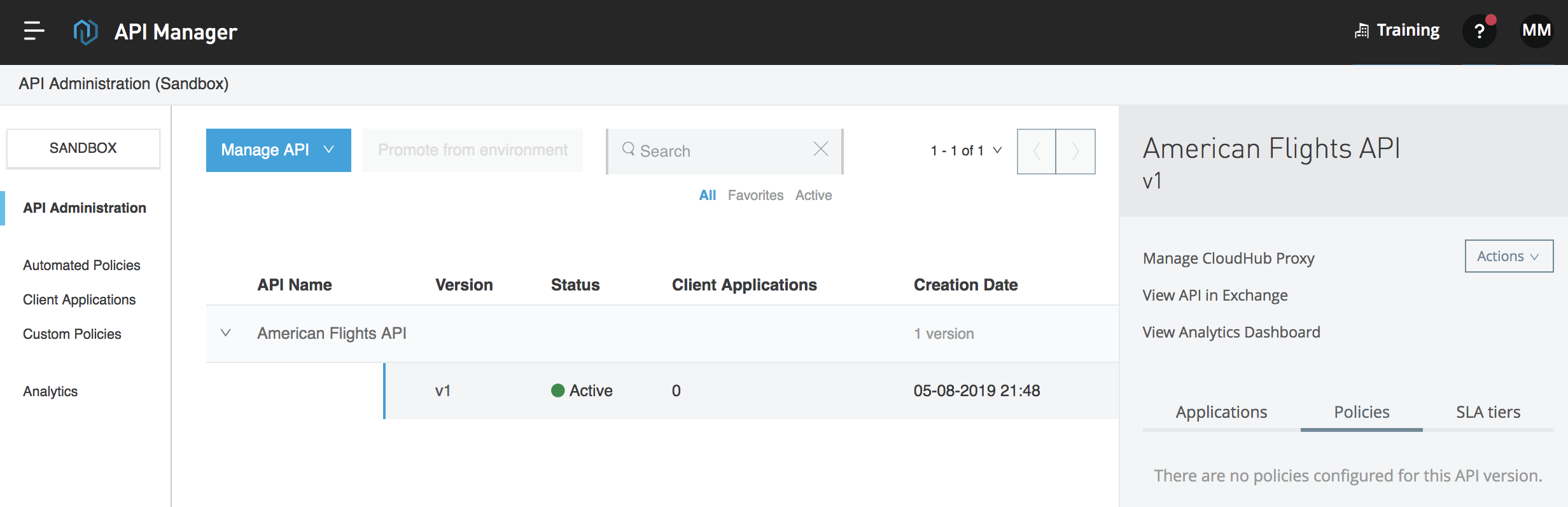Screen dimensions: 1568x507
Task: Click the Status column header
Action: pos(575,285)
